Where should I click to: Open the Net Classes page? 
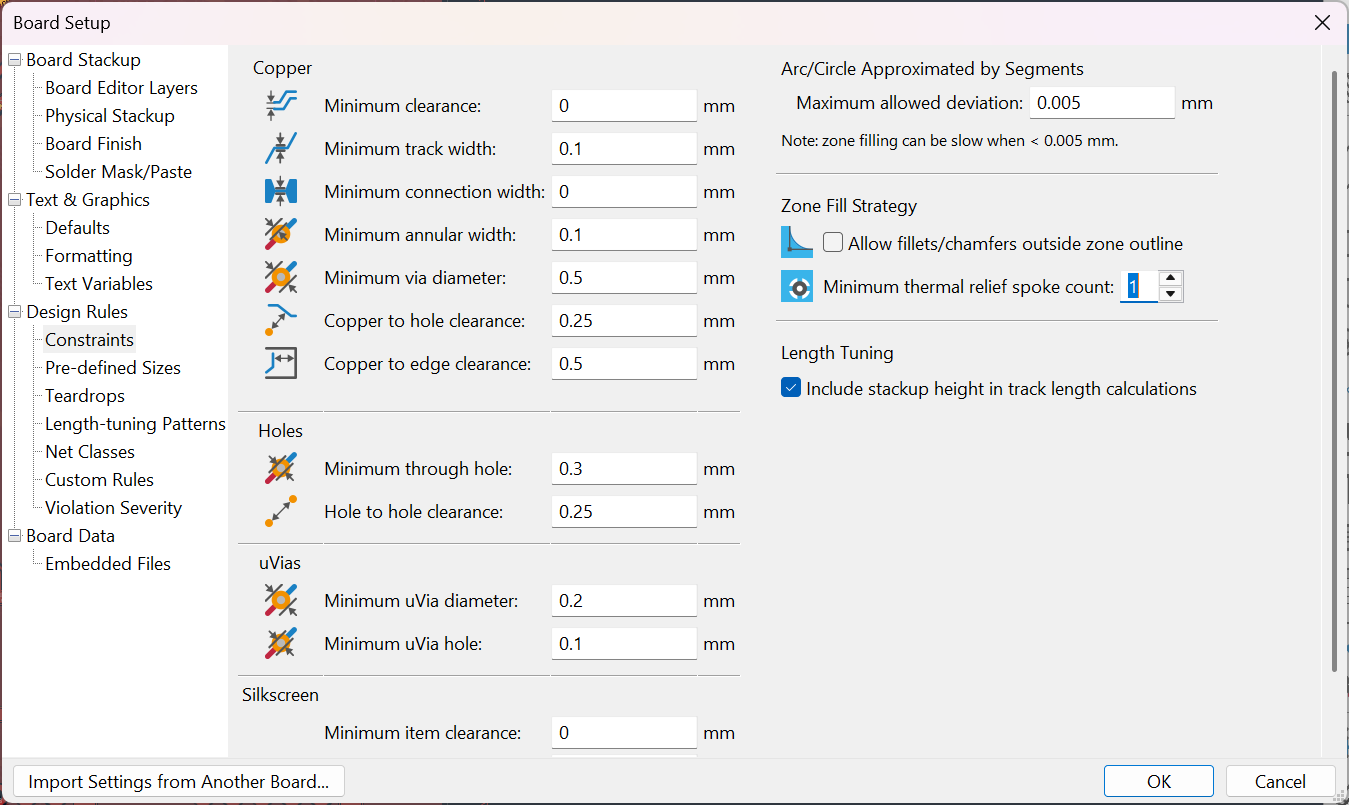click(90, 452)
